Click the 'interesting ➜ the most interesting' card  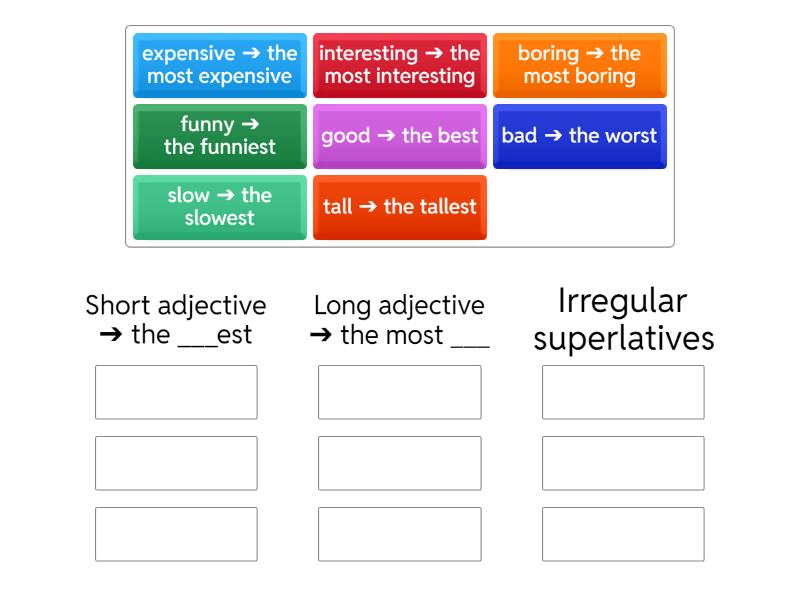point(400,66)
